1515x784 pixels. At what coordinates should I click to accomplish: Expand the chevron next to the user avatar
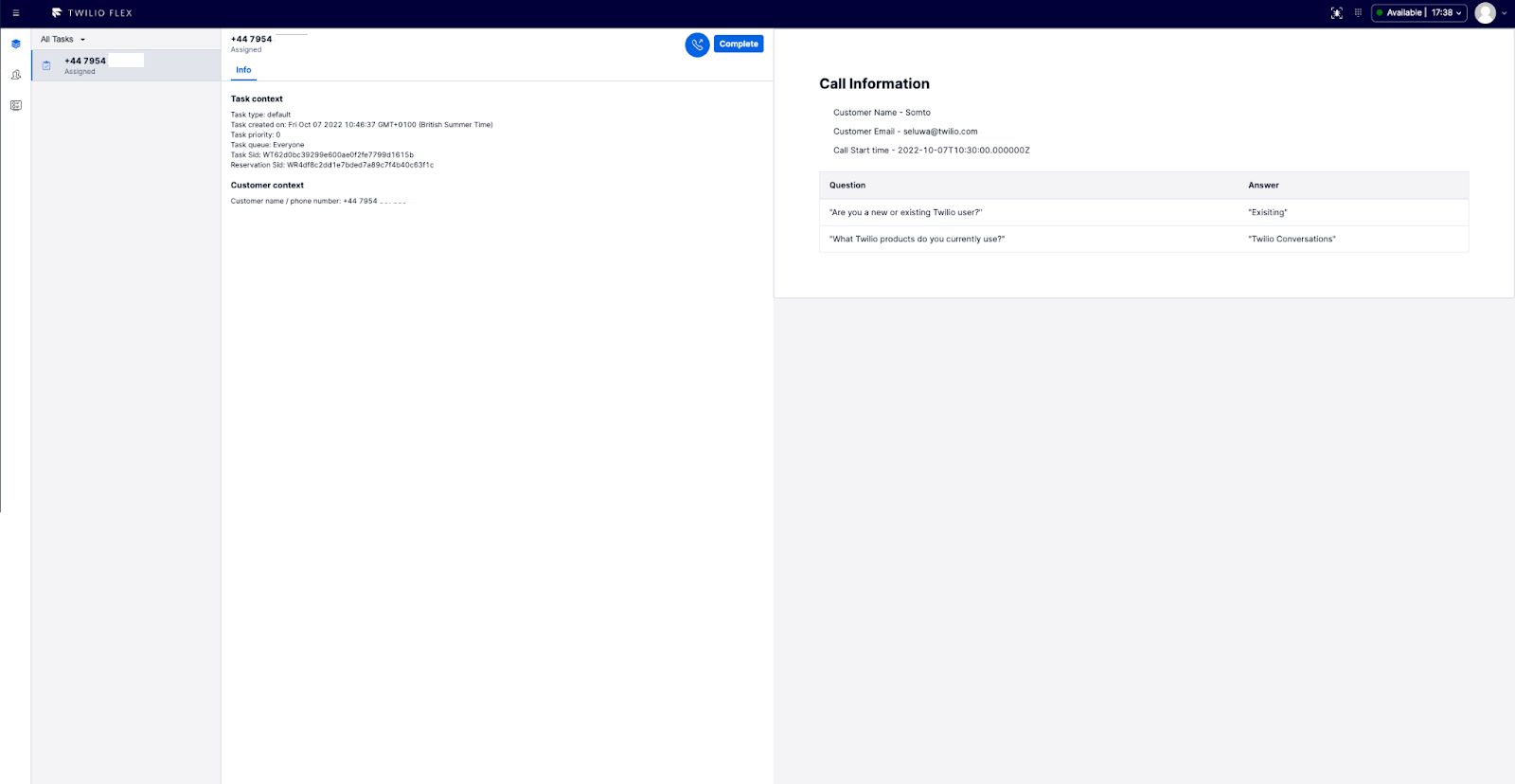pyautogui.click(x=1504, y=13)
